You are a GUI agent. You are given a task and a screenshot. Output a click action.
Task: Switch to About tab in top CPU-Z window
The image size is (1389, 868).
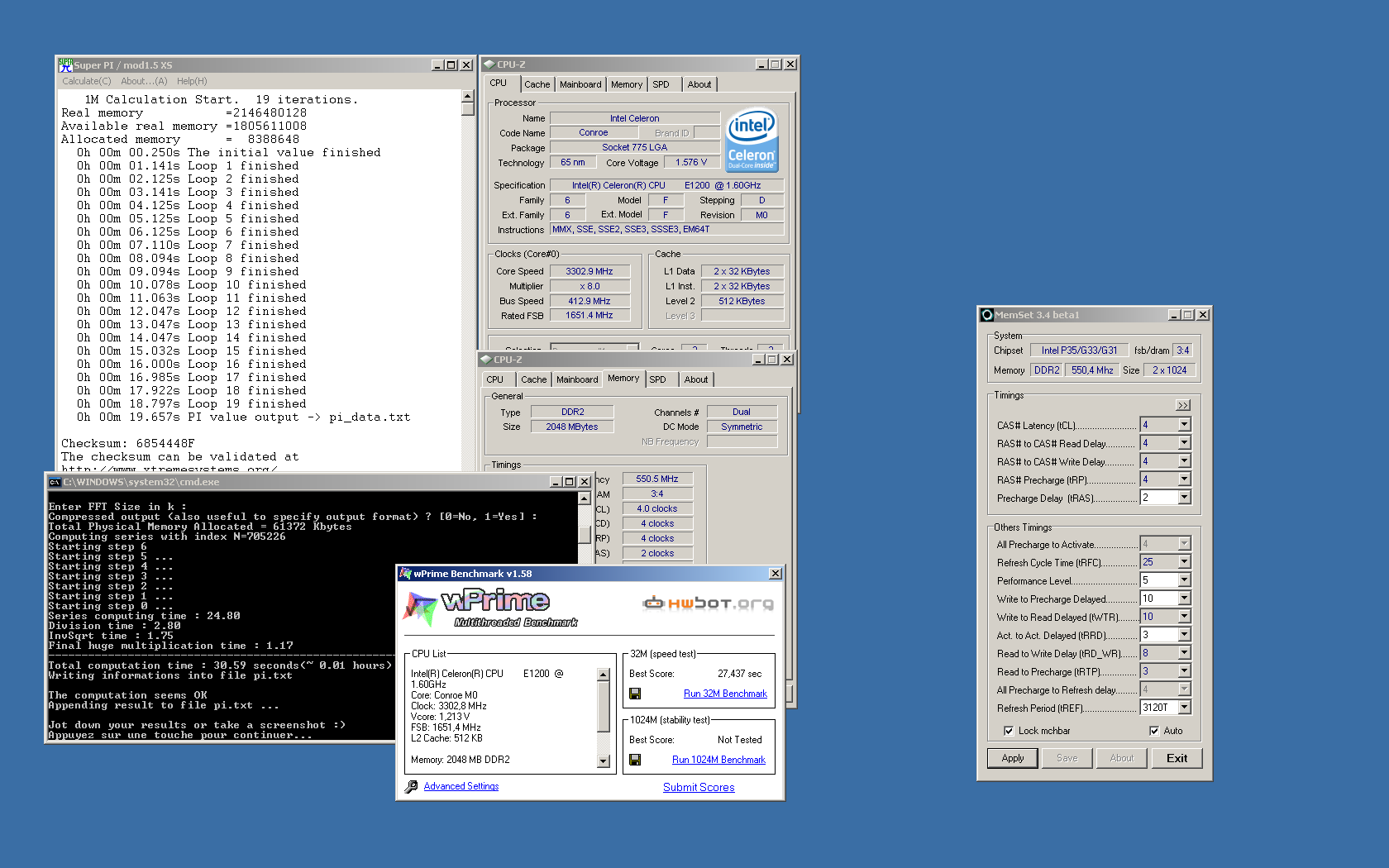point(699,84)
